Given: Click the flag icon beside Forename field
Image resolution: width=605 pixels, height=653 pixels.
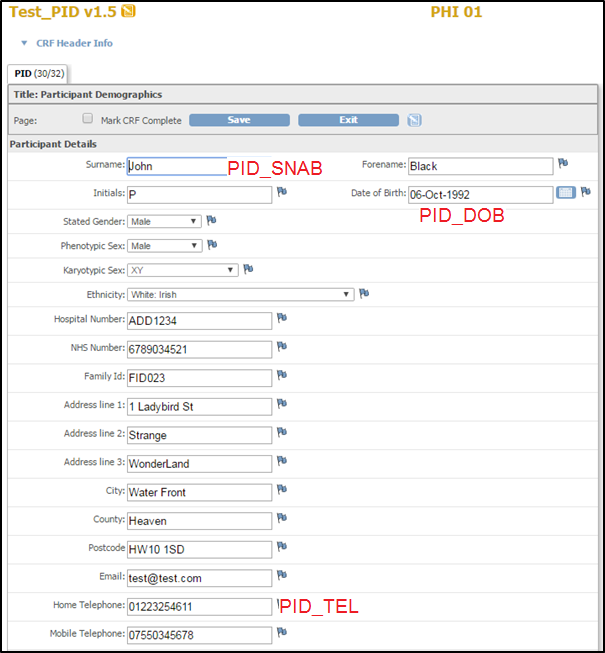Looking at the screenshot, I should coord(563,163).
